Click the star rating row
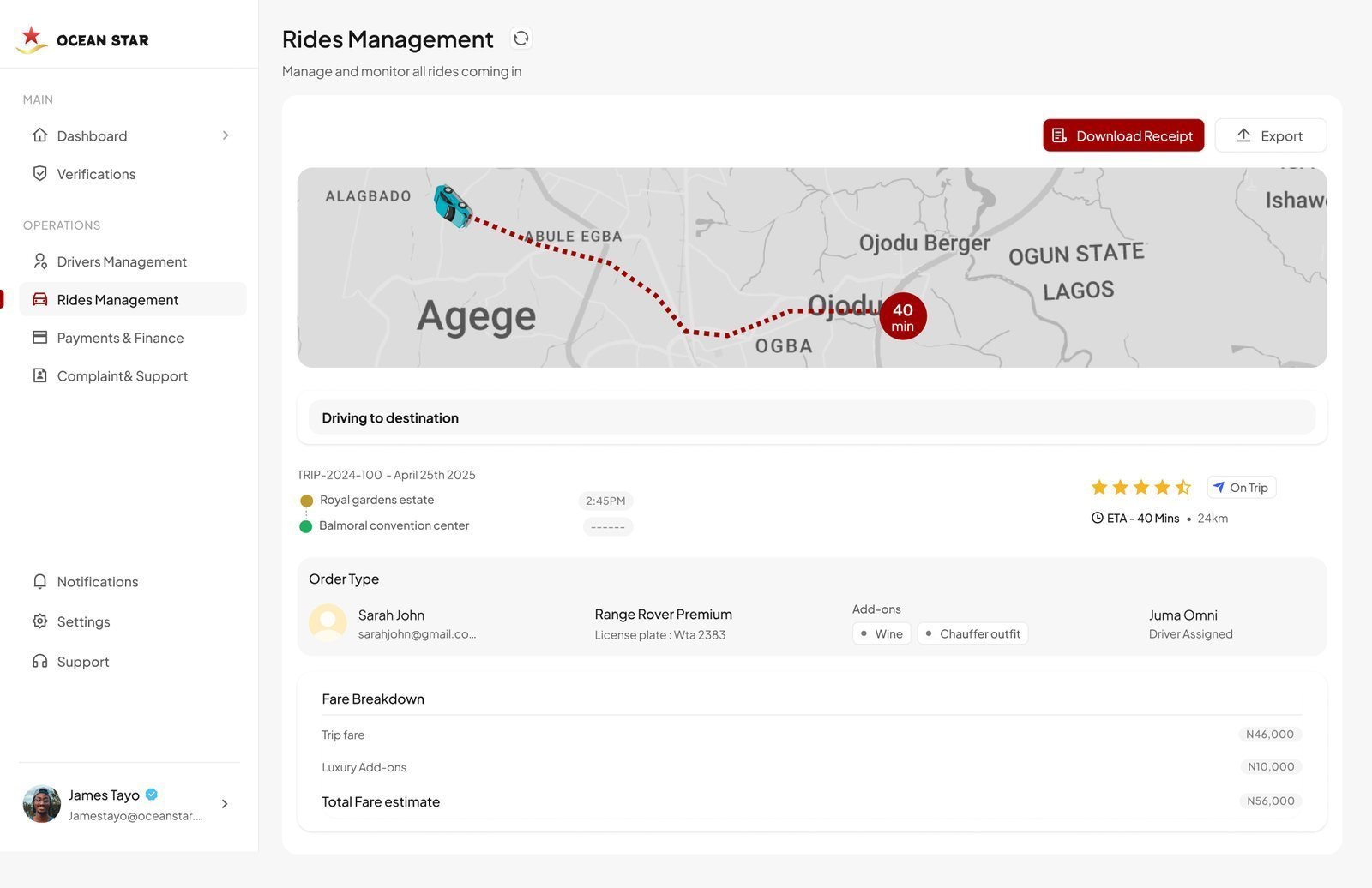 (x=1140, y=487)
